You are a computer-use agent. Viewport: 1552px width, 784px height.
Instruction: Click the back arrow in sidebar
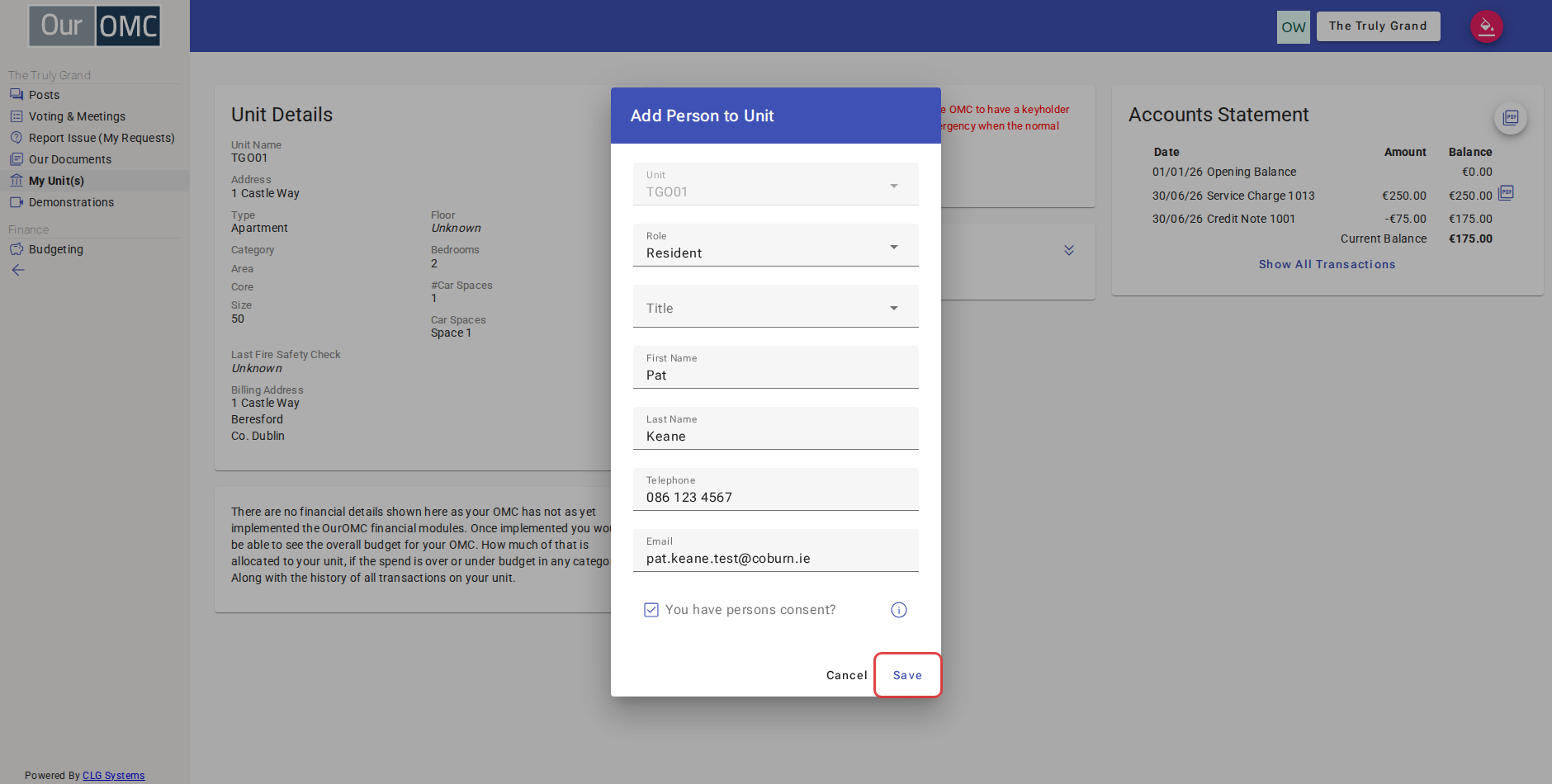(x=18, y=270)
